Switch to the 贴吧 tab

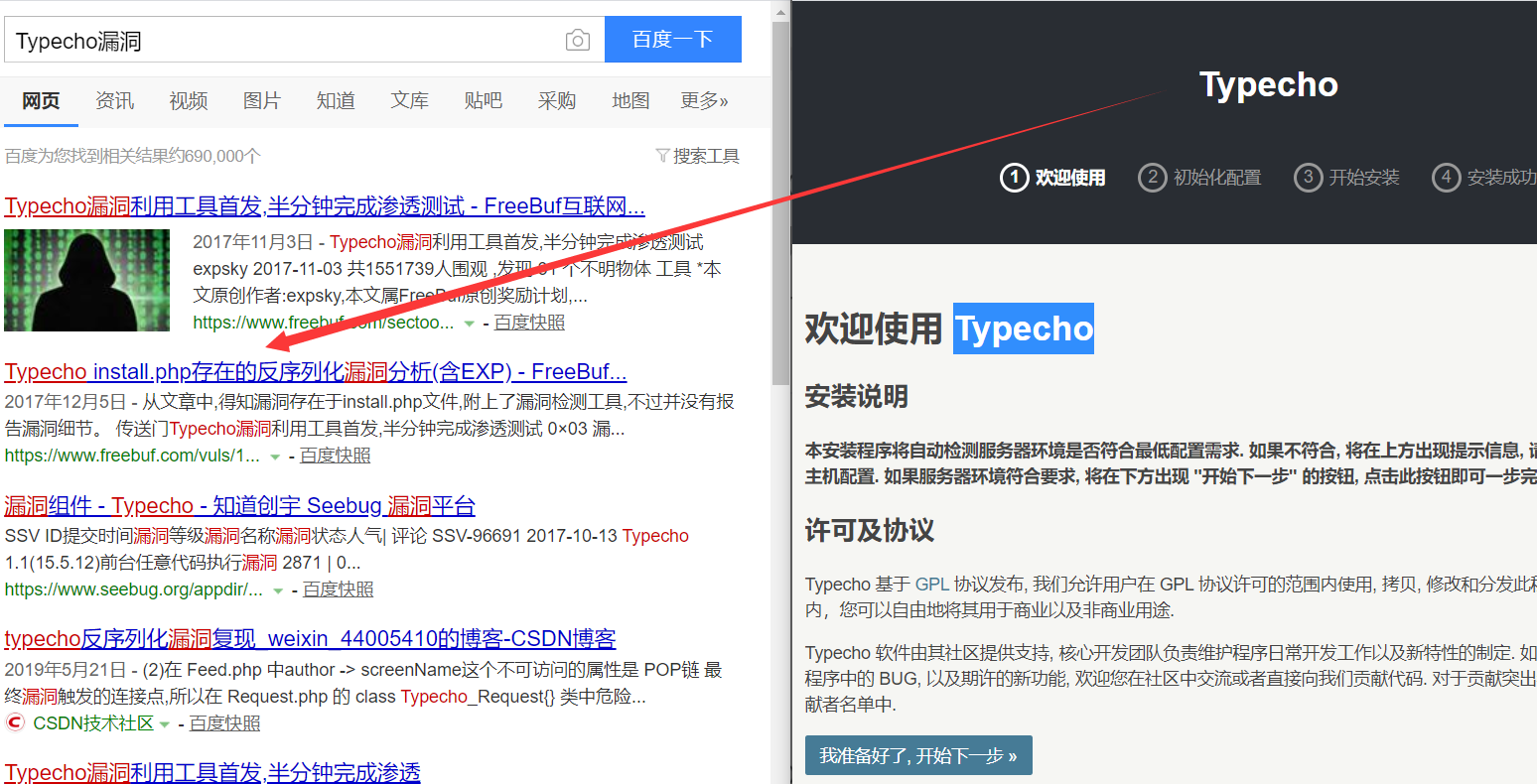pos(483,100)
